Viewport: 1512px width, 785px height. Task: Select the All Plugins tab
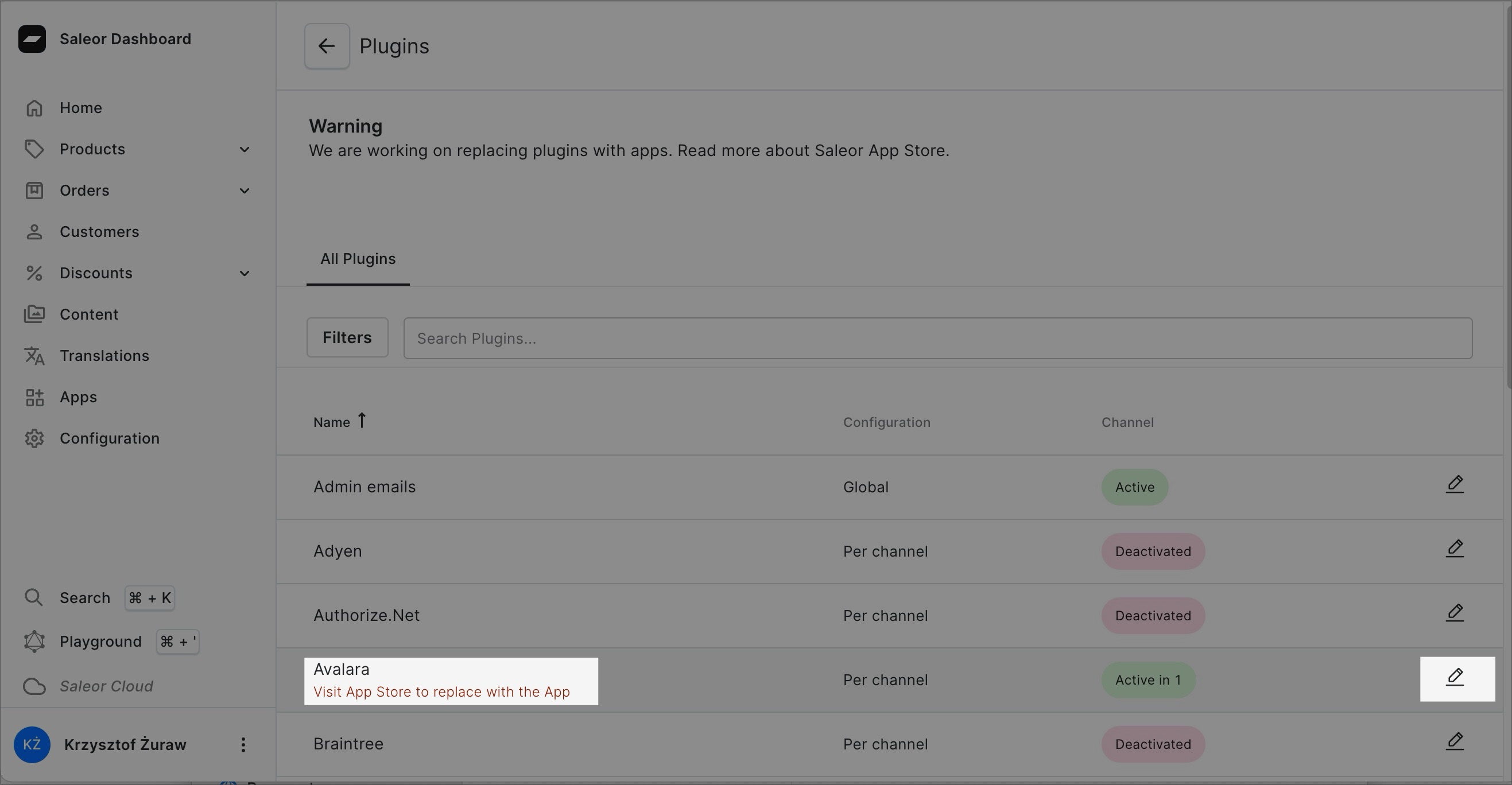[x=358, y=259]
